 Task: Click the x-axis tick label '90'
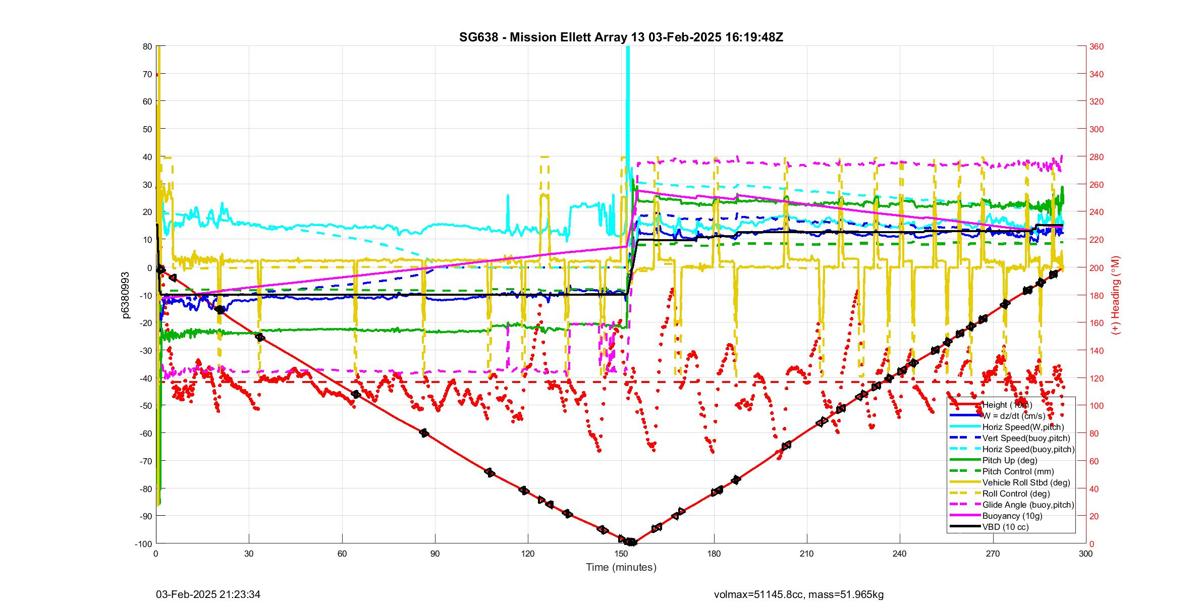pyautogui.click(x=435, y=553)
